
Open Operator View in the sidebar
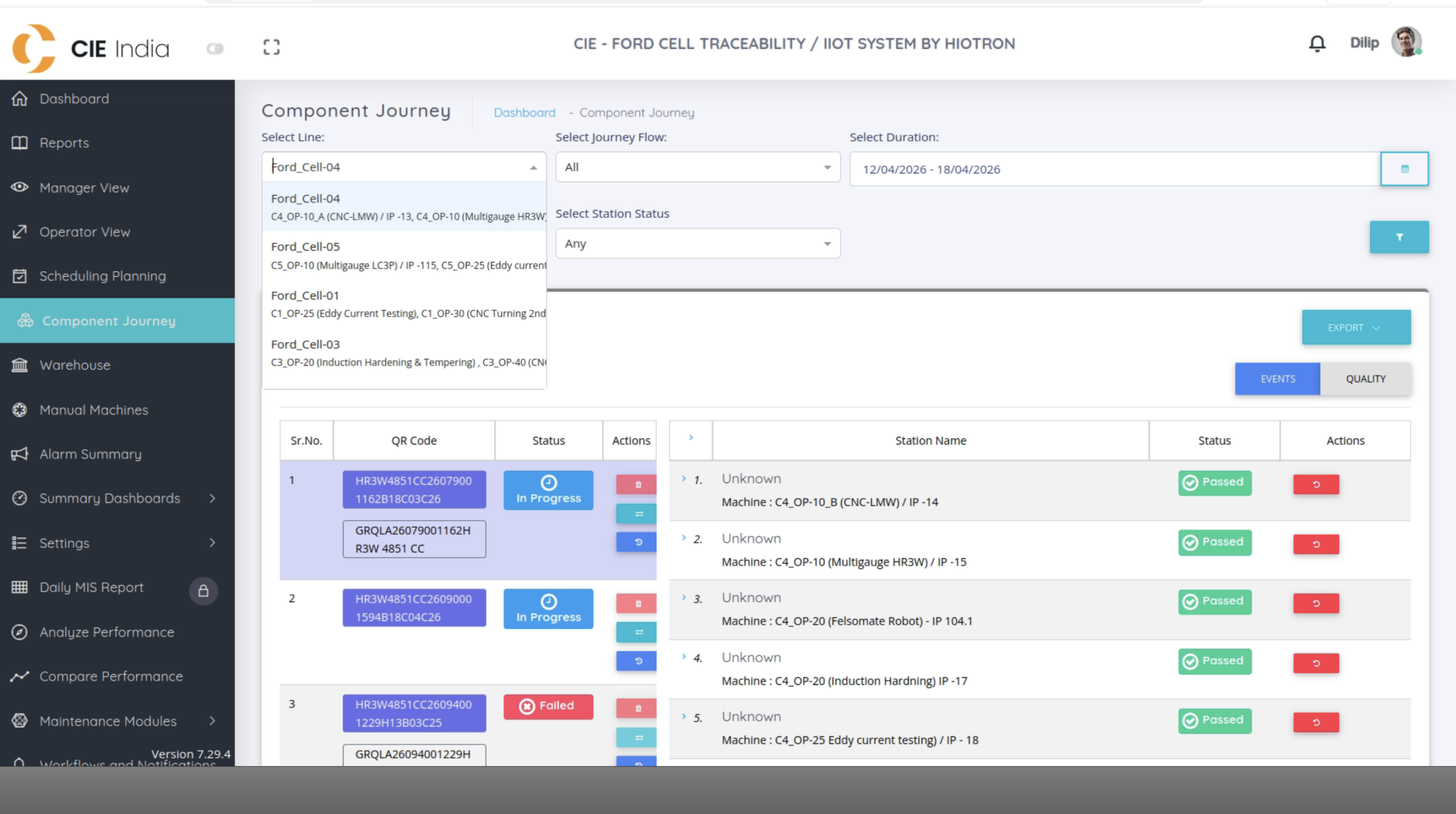pos(117,232)
